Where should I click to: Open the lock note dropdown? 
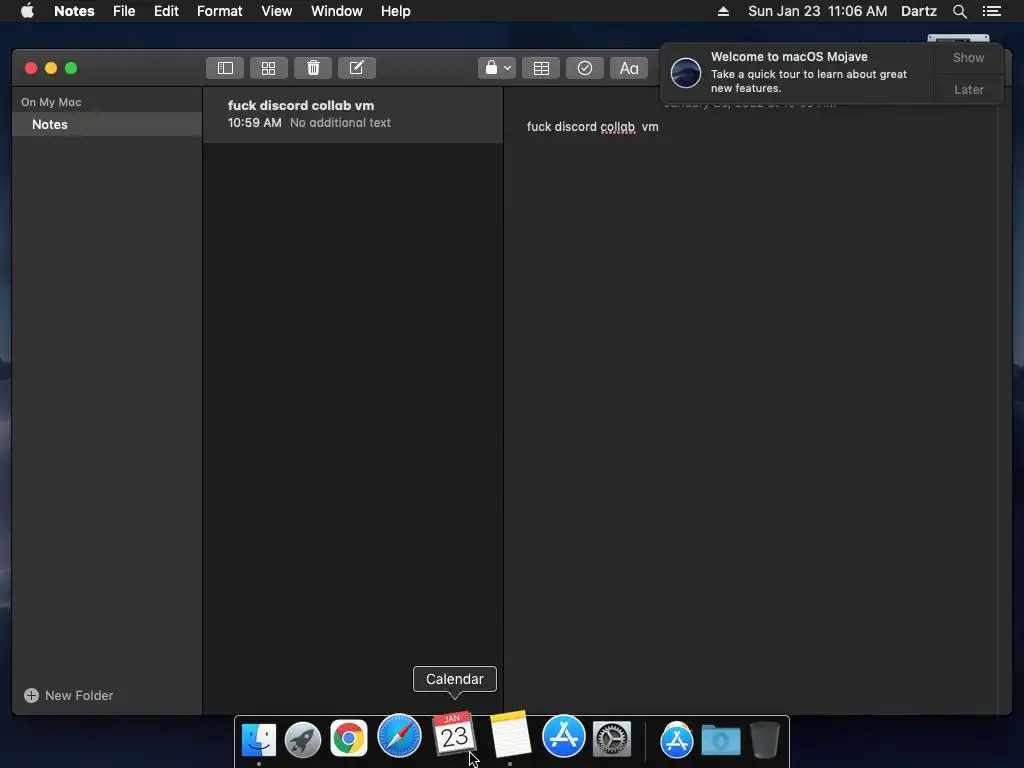click(x=497, y=68)
